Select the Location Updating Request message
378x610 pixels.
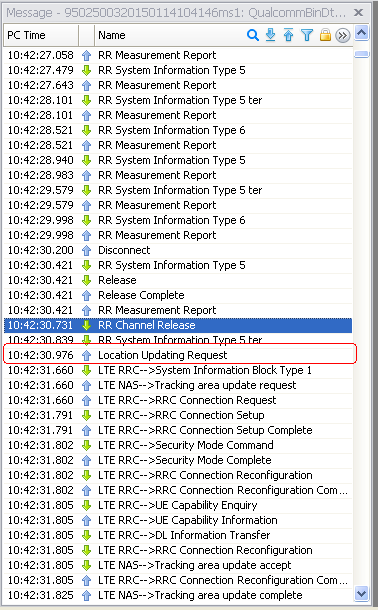point(178,355)
